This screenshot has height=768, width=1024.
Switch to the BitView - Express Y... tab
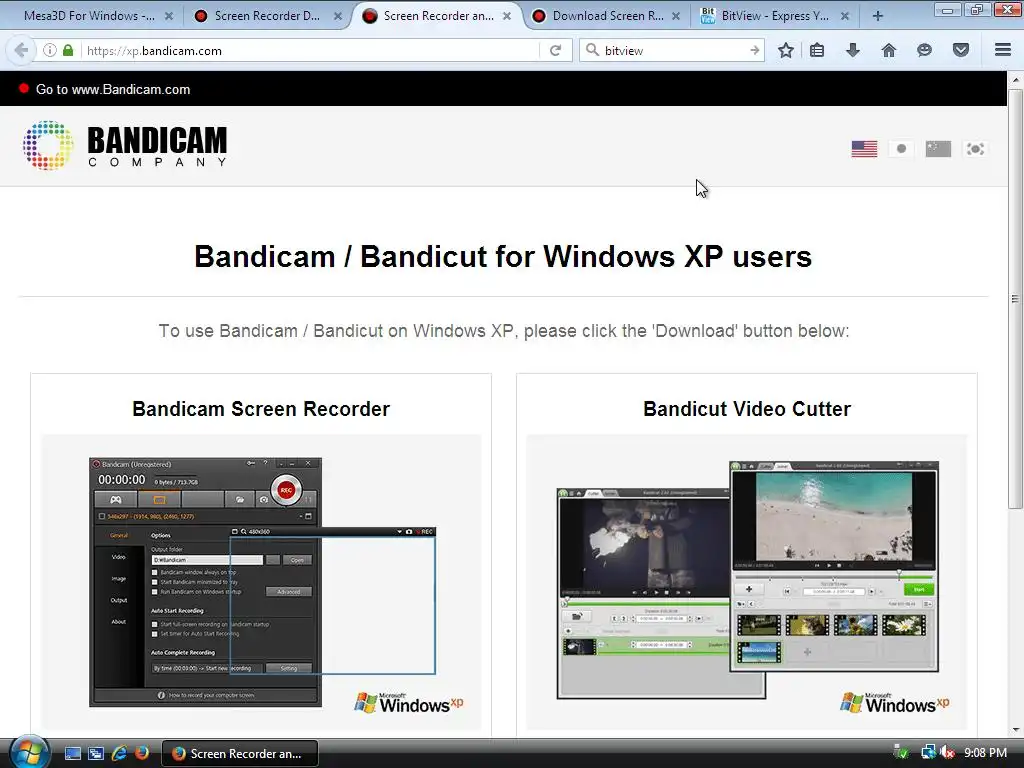click(775, 16)
